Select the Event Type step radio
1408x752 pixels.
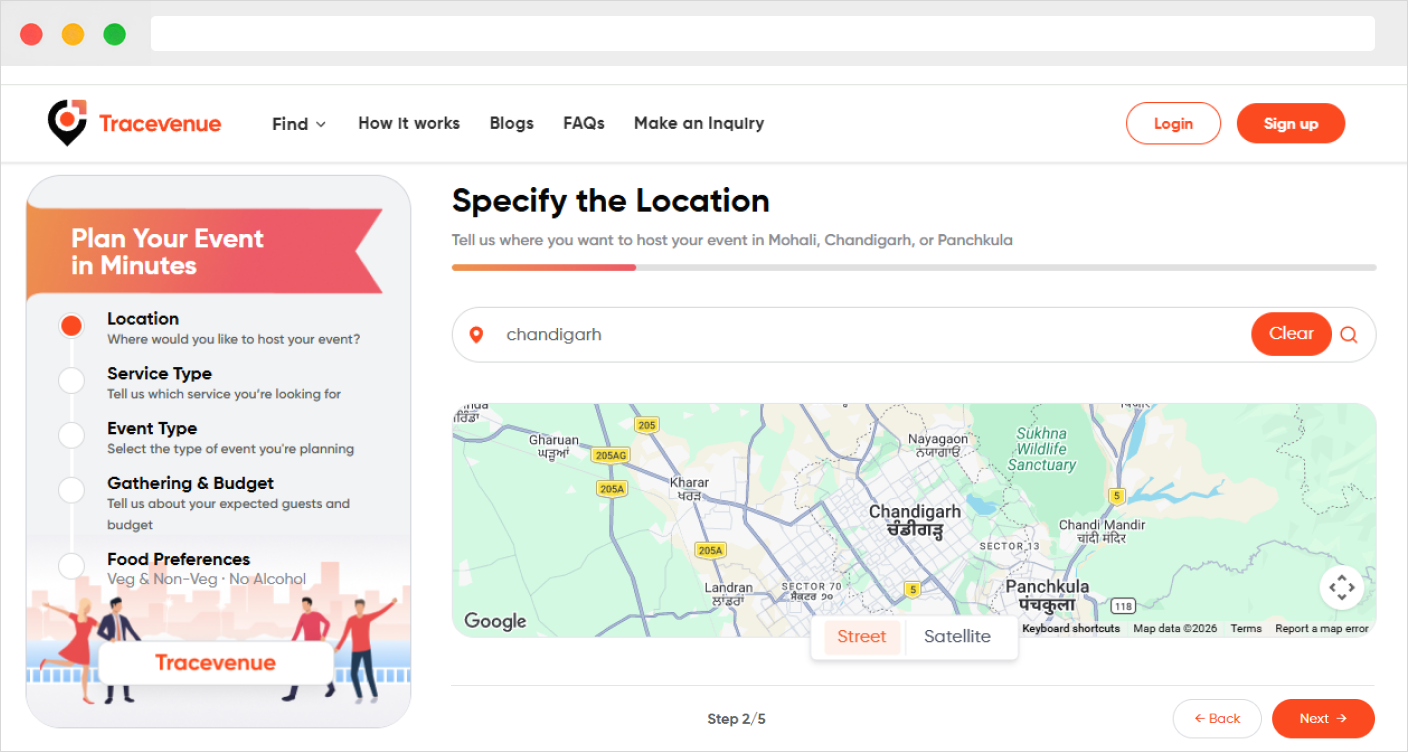(x=71, y=435)
